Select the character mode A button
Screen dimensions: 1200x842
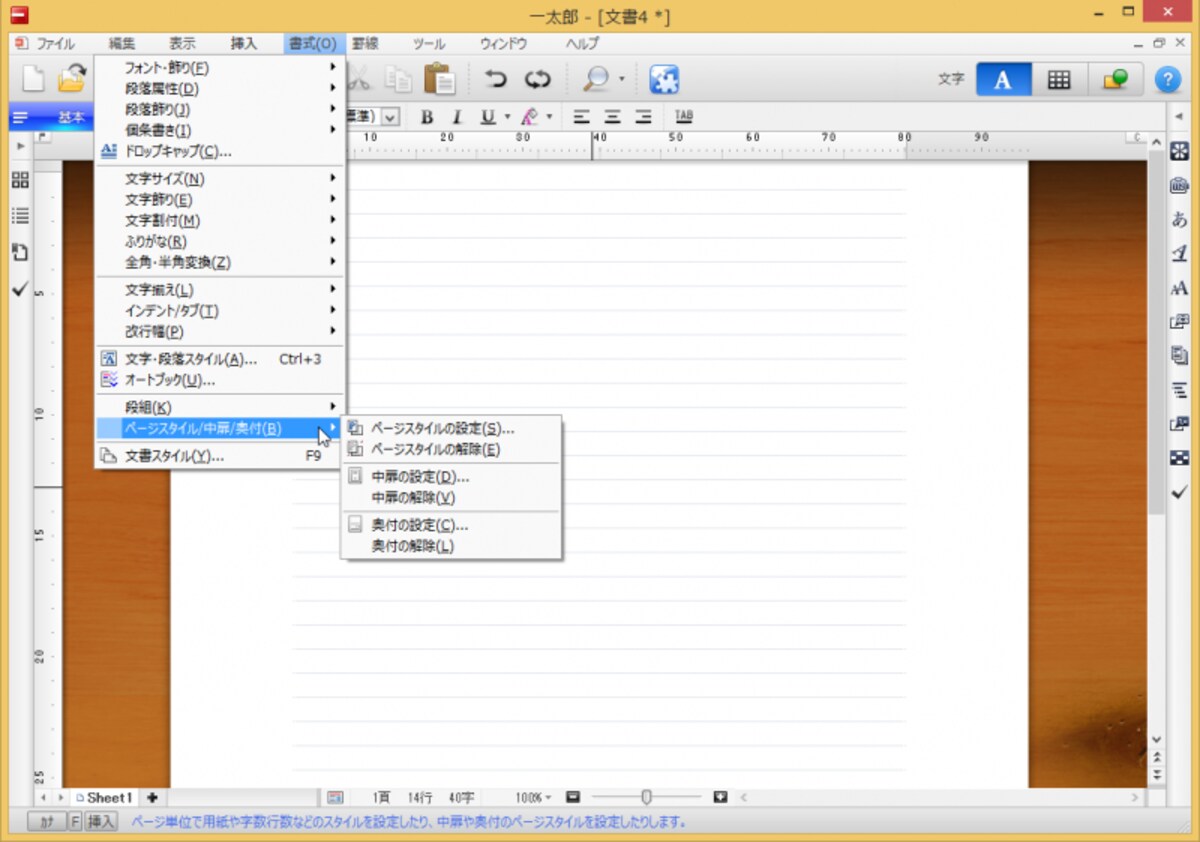pyautogui.click(x=1003, y=80)
